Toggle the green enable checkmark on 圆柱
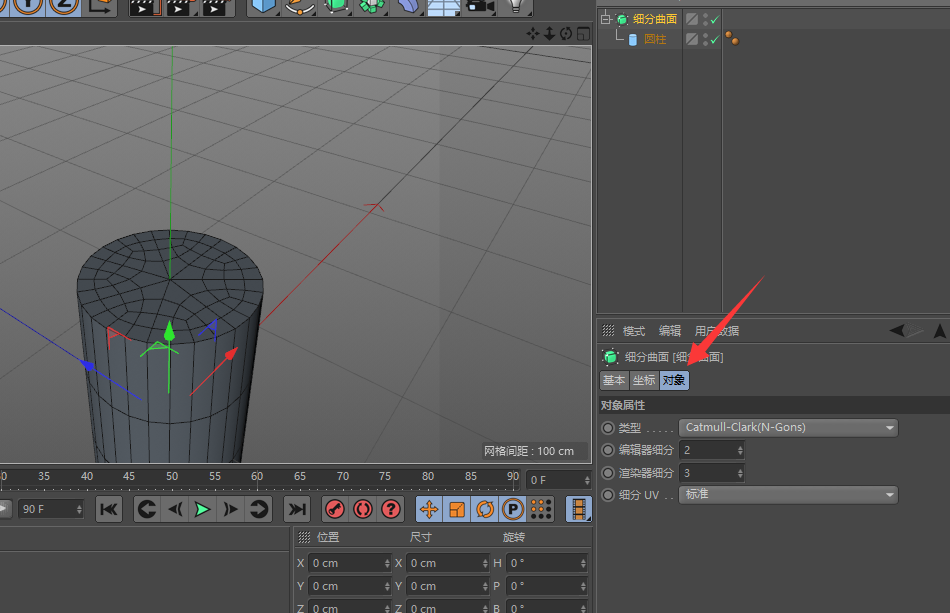950x613 pixels. 714,38
